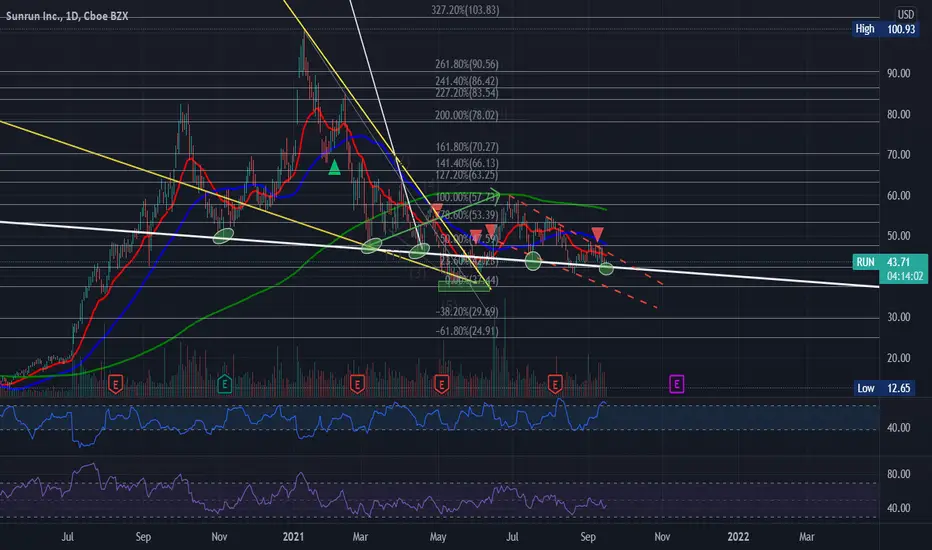
Task: Click the teal earnings E marker near November 2020
Action: pos(224,384)
